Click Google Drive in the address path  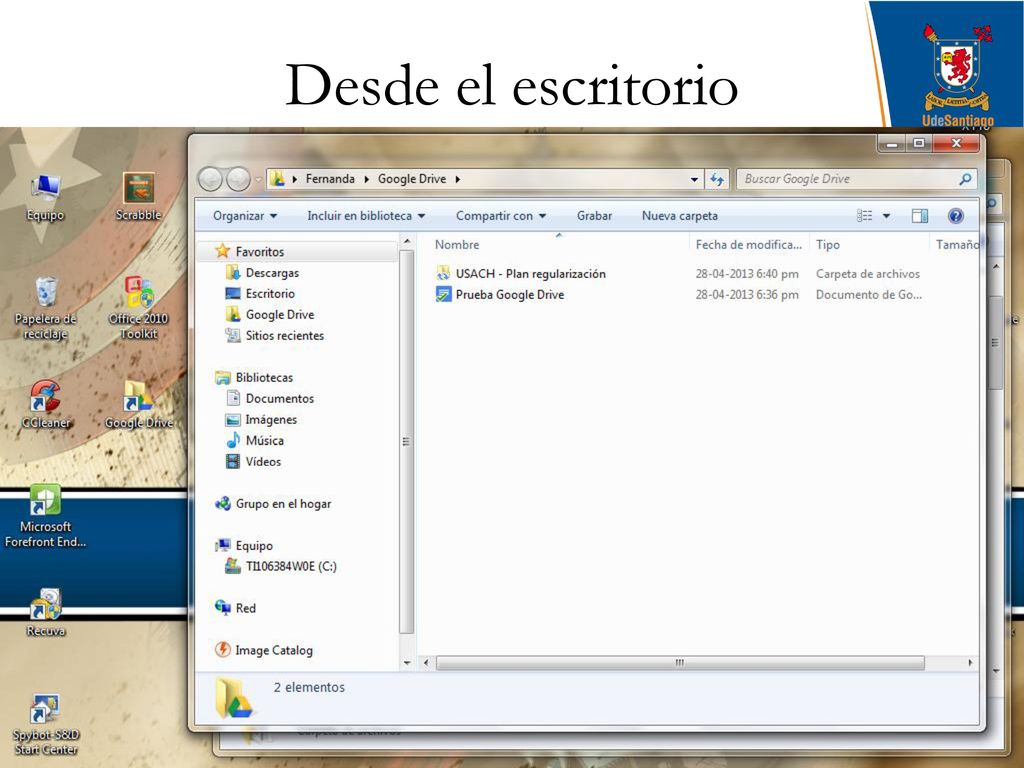tap(412, 179)
